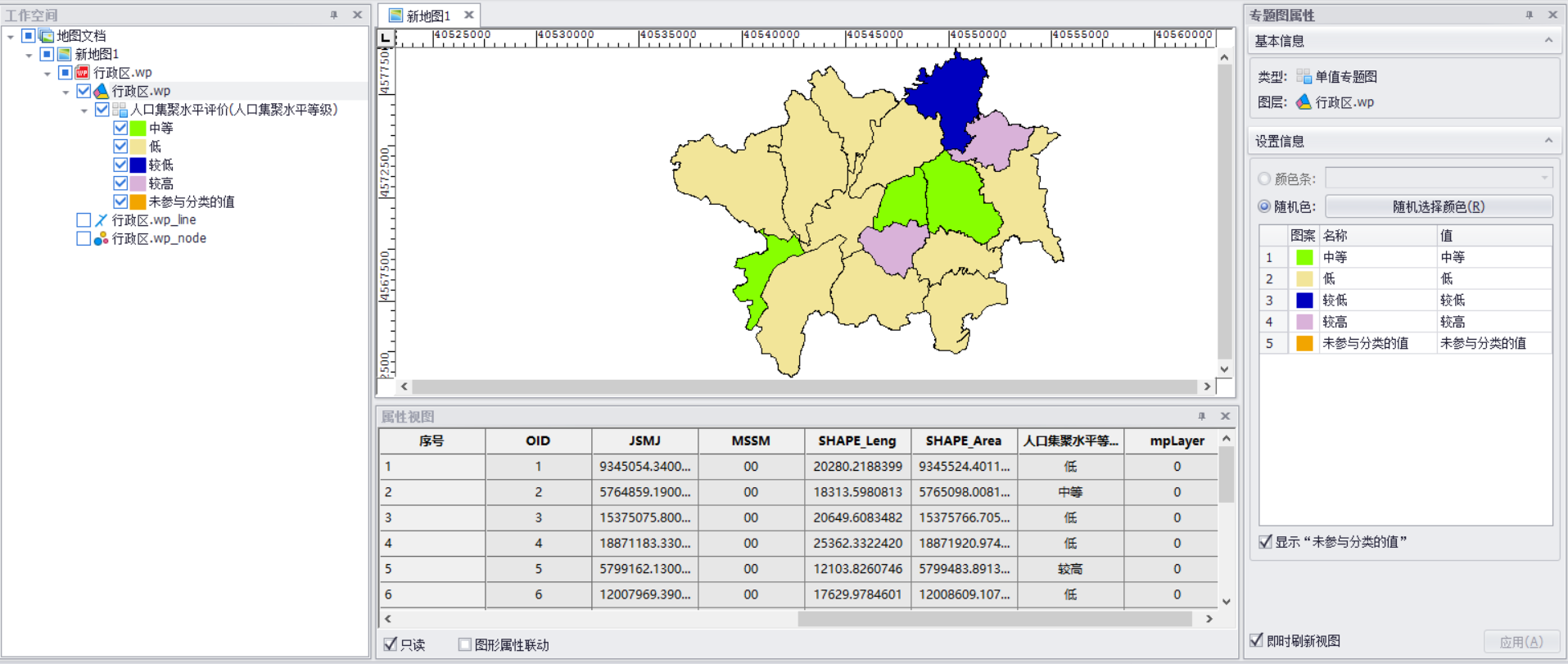This screenshot has height=664, width=1568.
Task: Click the green 中等 swatch in properties table
Action: click(x=1304, y=257)
